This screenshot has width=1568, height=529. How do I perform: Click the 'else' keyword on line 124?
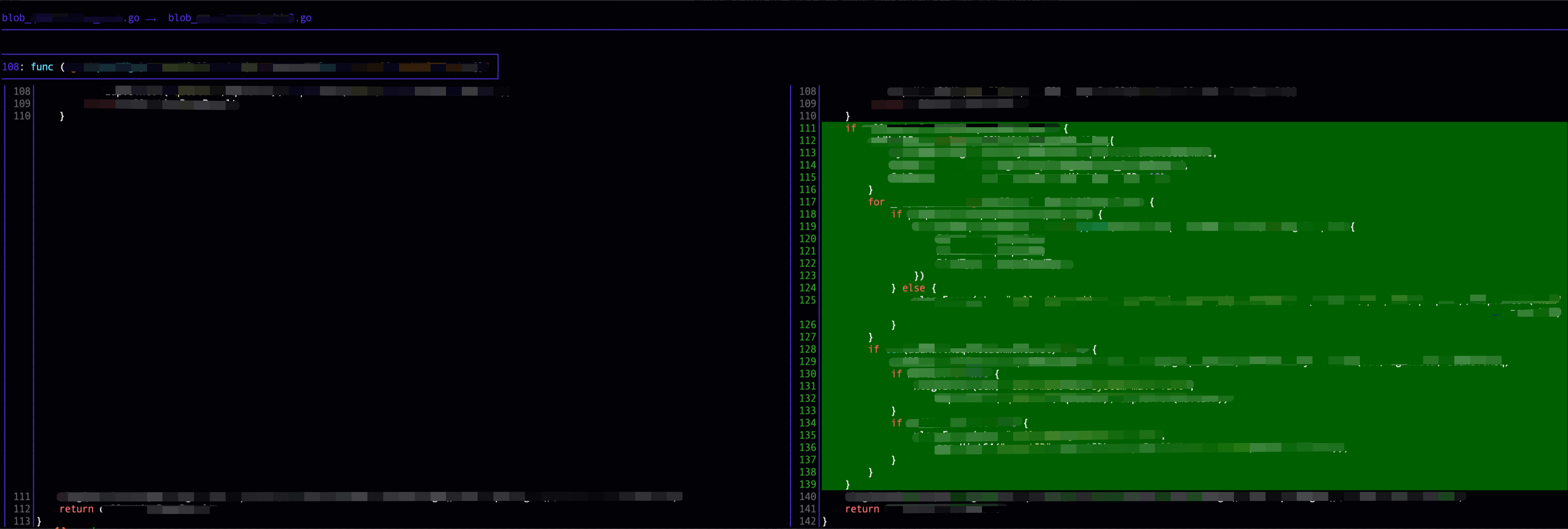click(913, 288)
